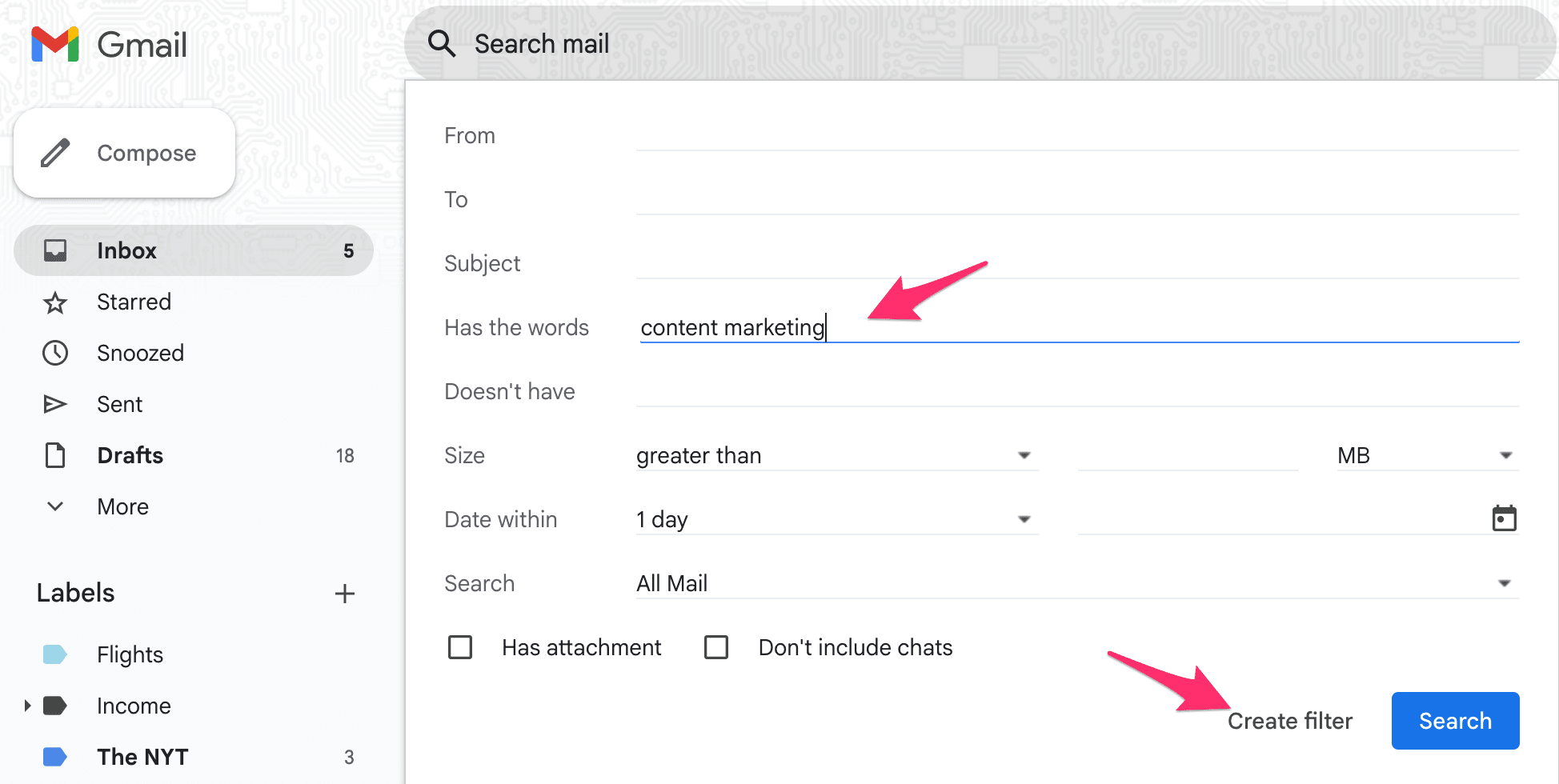Image resolution: width=1559 pixels, height=784 pixels.
Task: Click the Sent paper plane icon
Action: click(55, 404)
